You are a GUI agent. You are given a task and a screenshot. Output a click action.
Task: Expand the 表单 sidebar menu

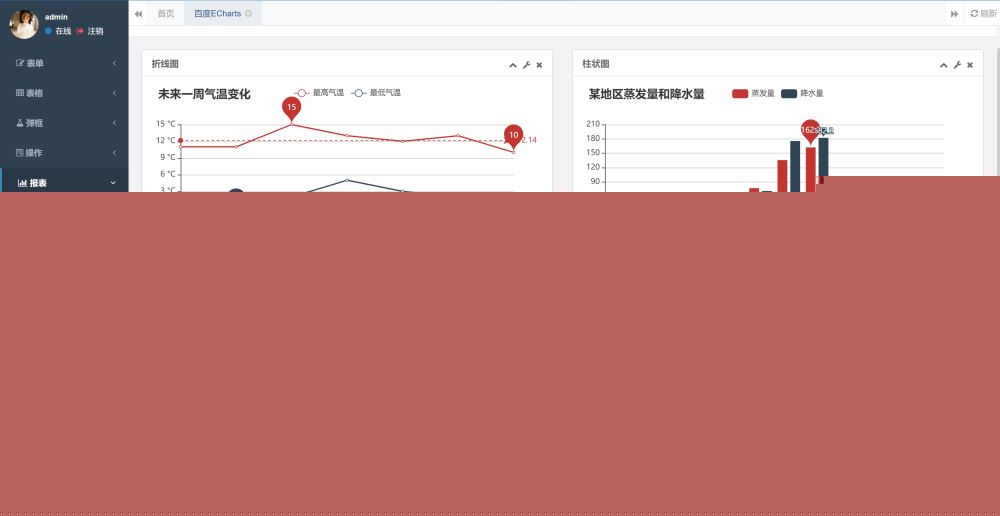click(64, 64)
